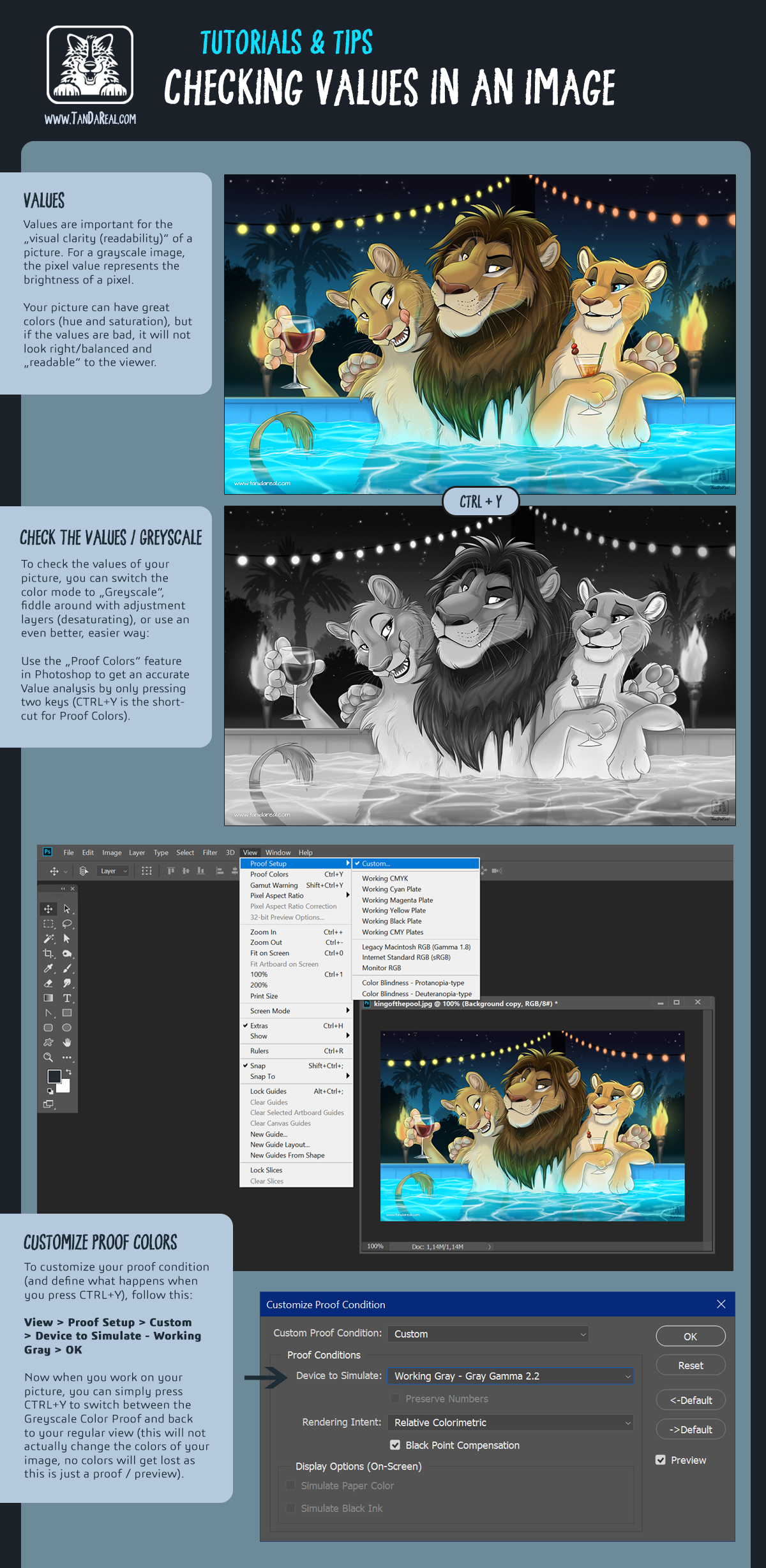Select the checked Custom... proof setup option
Screen dimensions: 766x1568
click(416, 864)
